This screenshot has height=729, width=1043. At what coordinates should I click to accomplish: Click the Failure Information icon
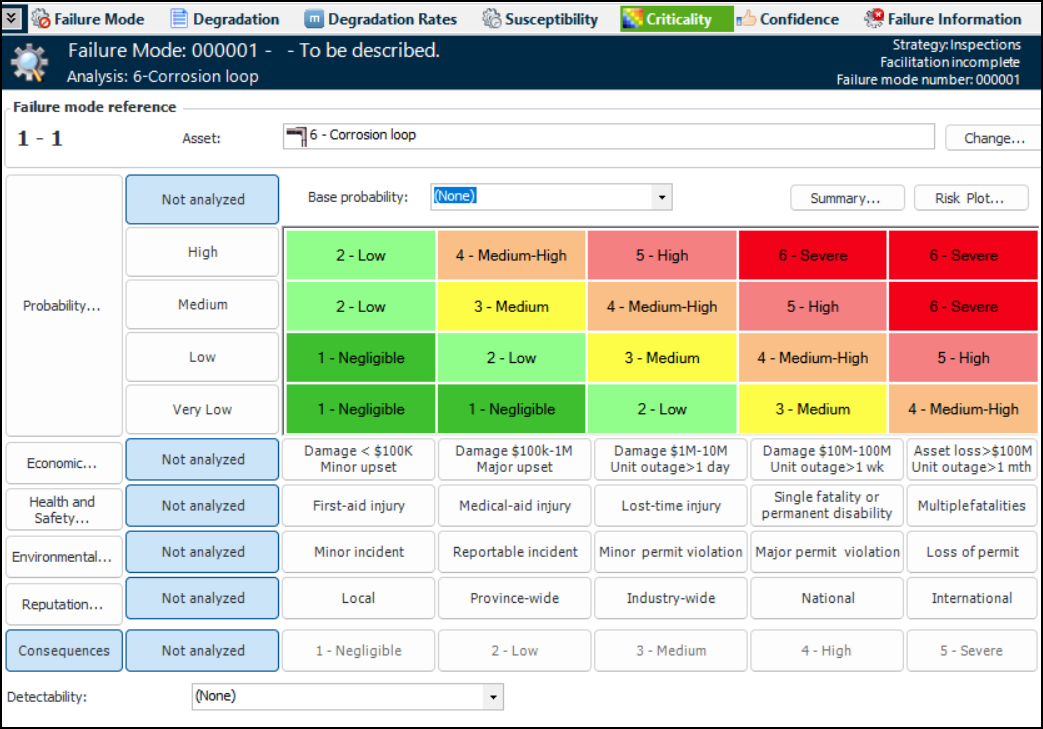[873, 18]
